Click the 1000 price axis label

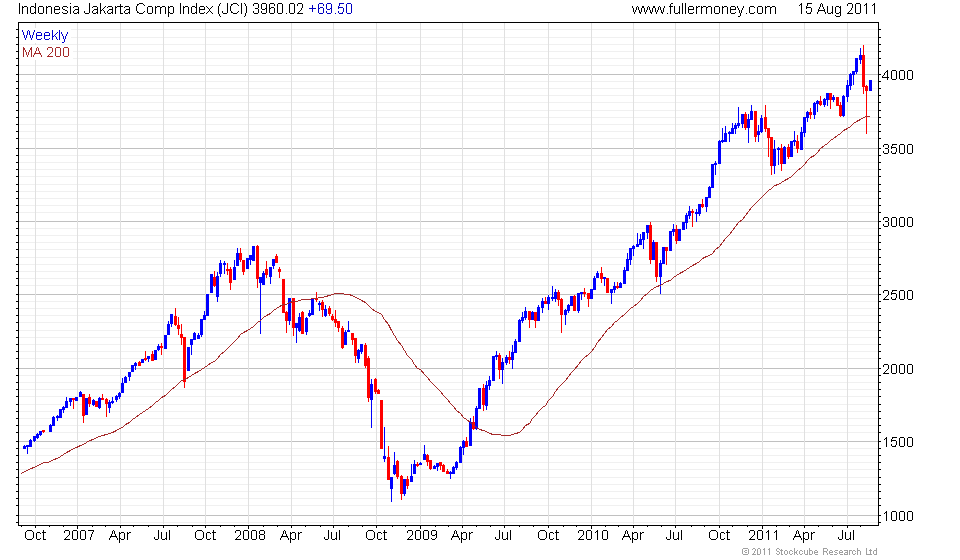pyautogui.click(x=898, y=517)
